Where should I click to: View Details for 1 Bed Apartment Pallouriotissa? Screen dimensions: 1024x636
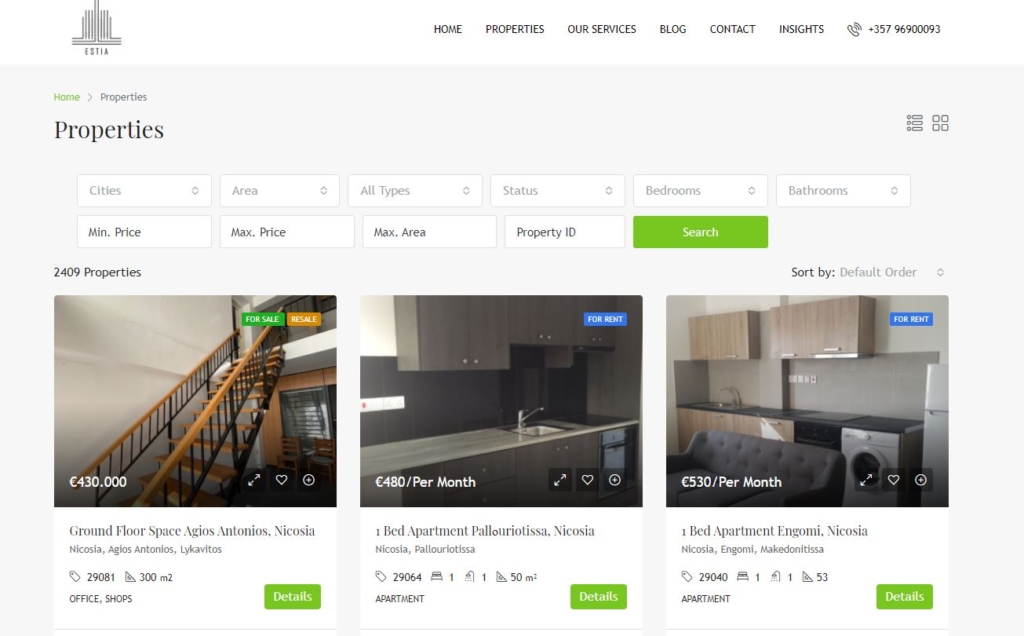click(598, 596)
